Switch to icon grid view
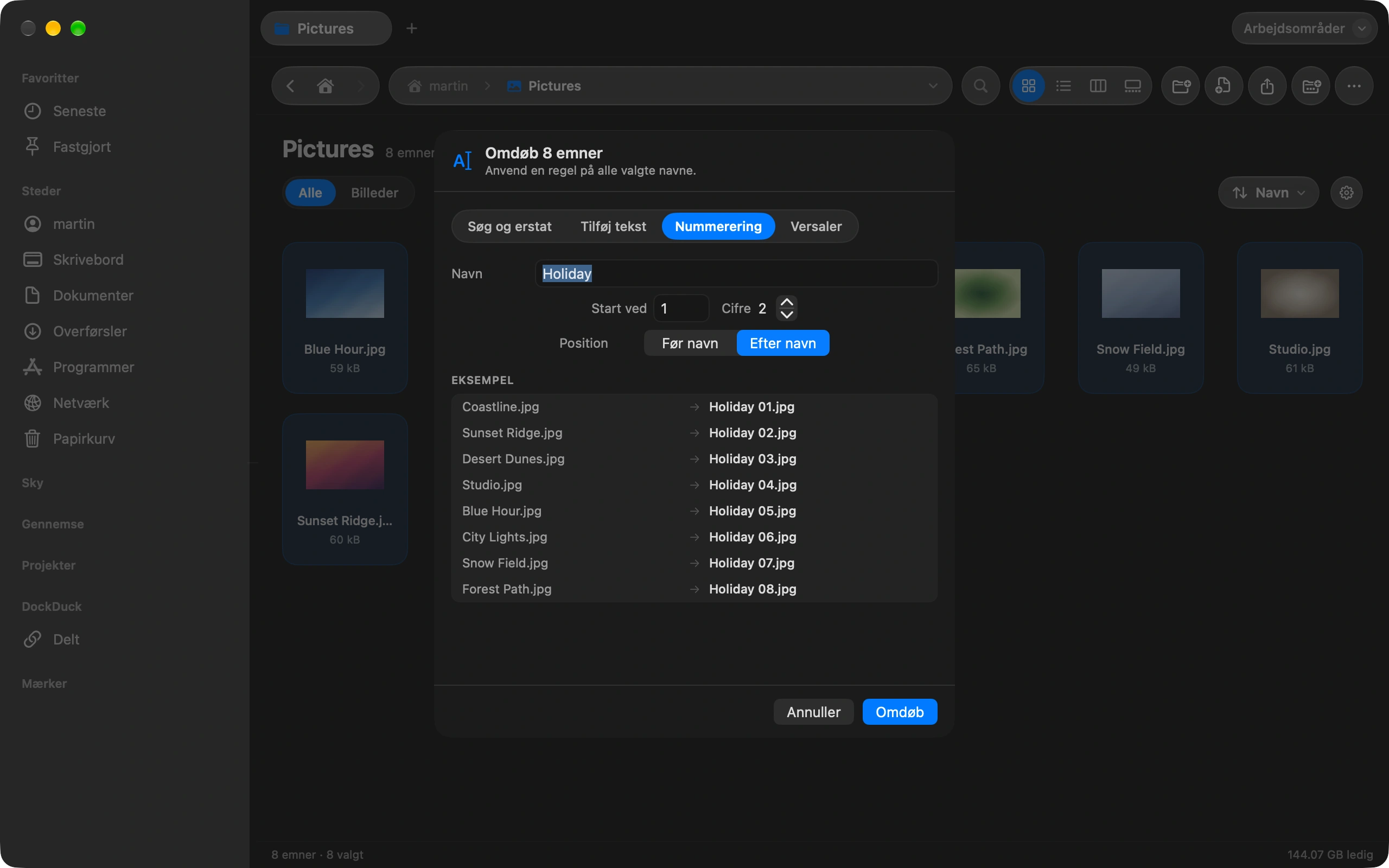The height and width of the screenshot is (868, 1389). (x=1029, y=86)
